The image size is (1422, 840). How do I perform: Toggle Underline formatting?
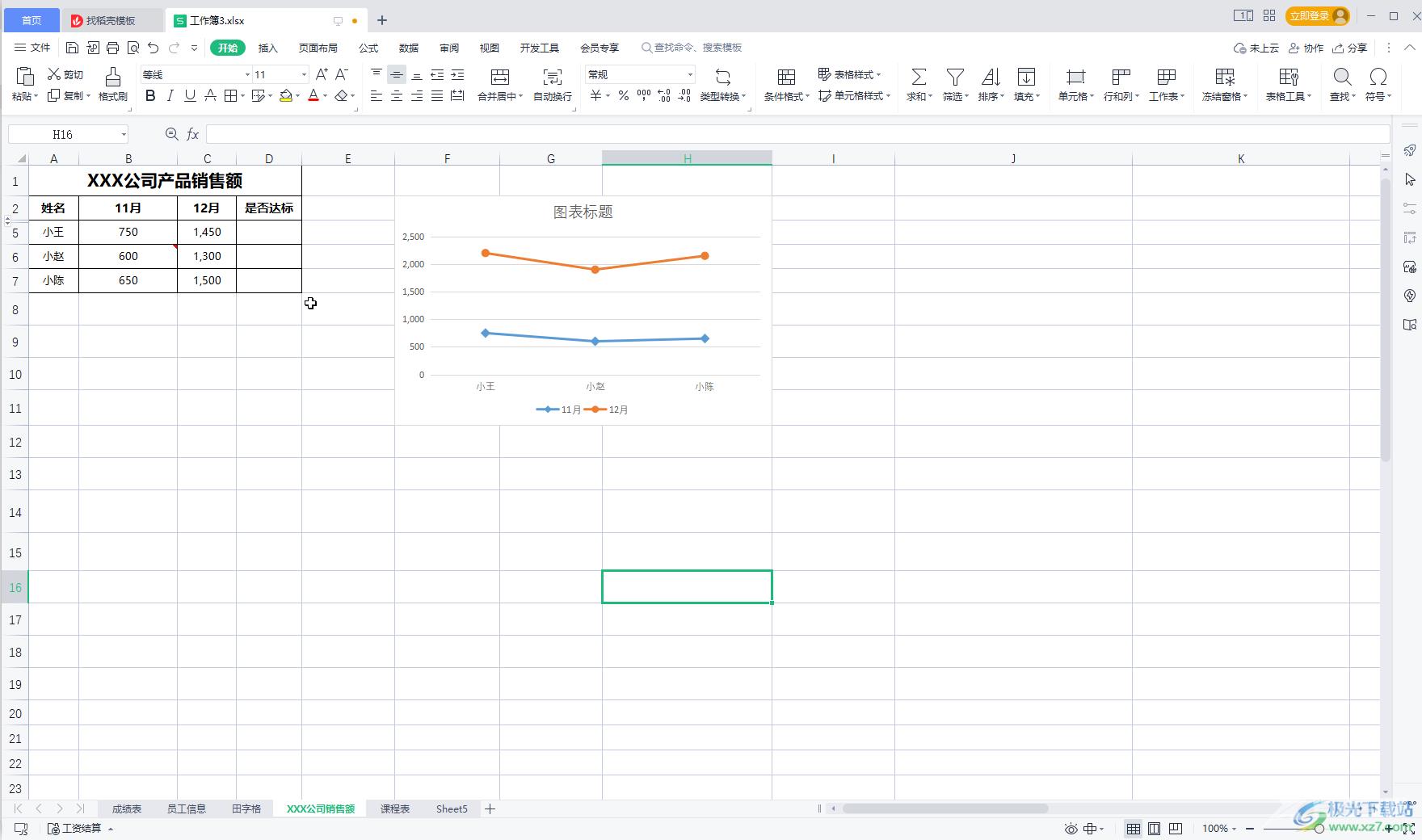click(x=190, y=96)
